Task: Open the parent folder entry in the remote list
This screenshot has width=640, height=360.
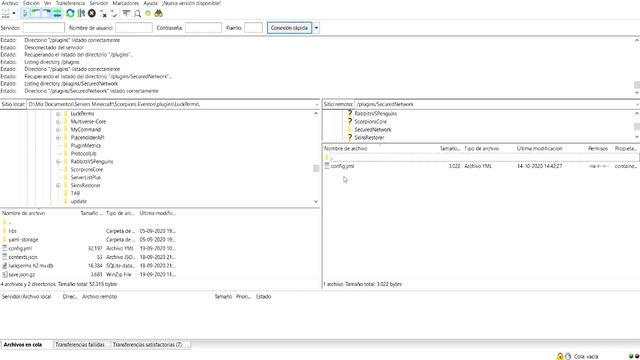Action: [x=329, y=158]
